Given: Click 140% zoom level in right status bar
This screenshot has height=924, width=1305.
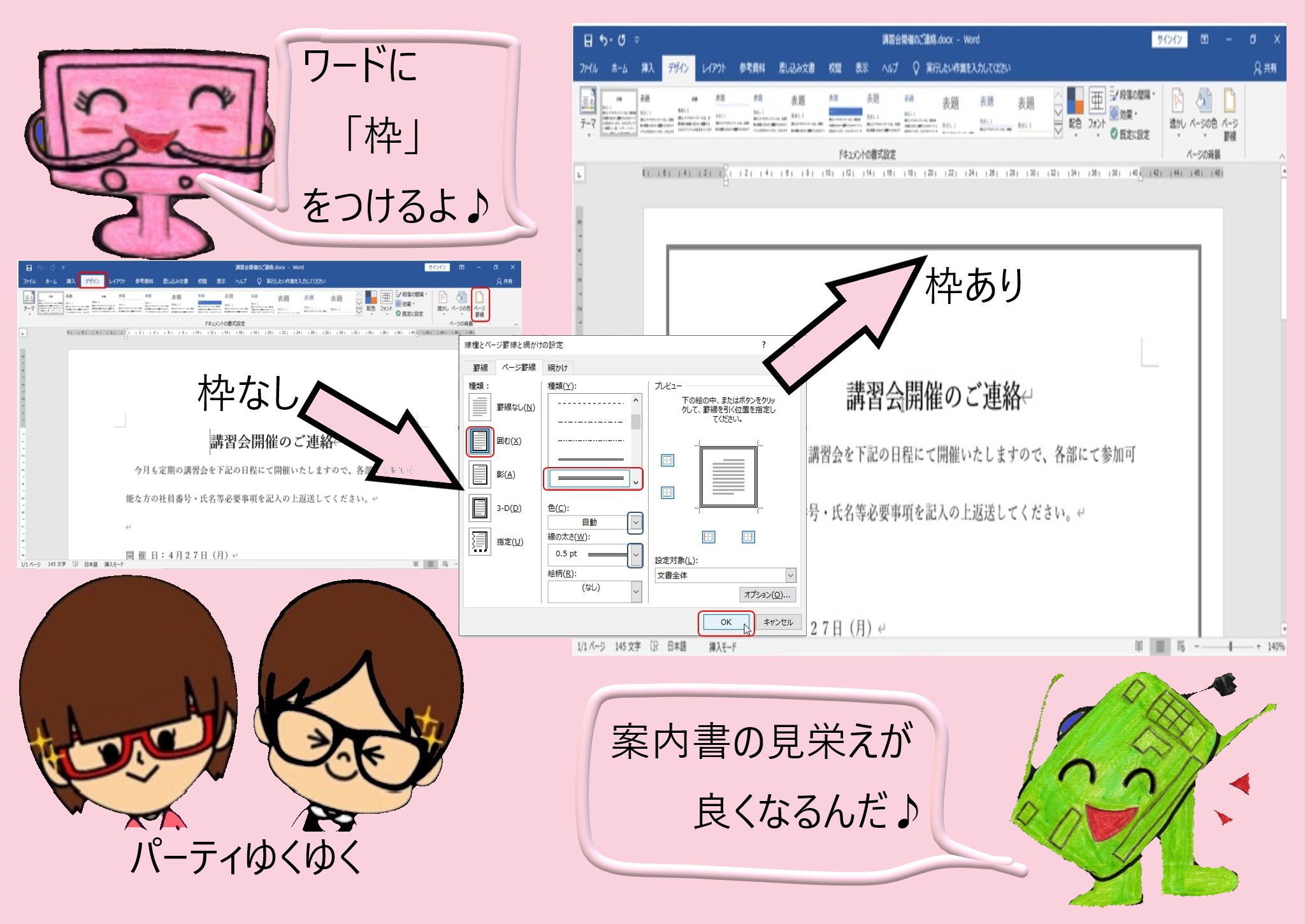Looking at the screenshot, I should pyautogui.click(x=1276, y=647).
